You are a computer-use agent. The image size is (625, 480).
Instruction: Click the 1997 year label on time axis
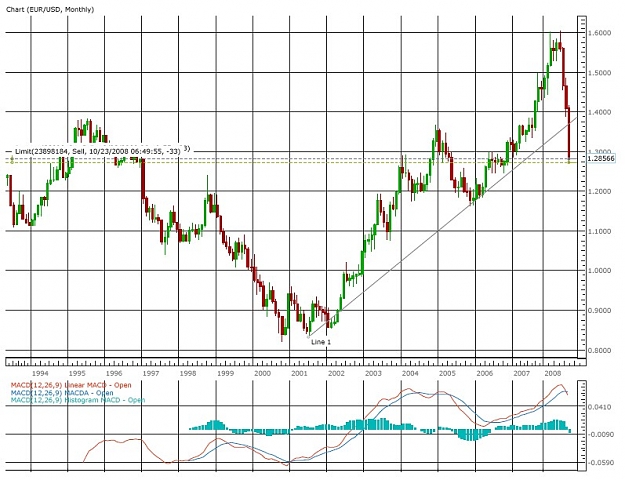pyautogui.click(x=151, y=374)
